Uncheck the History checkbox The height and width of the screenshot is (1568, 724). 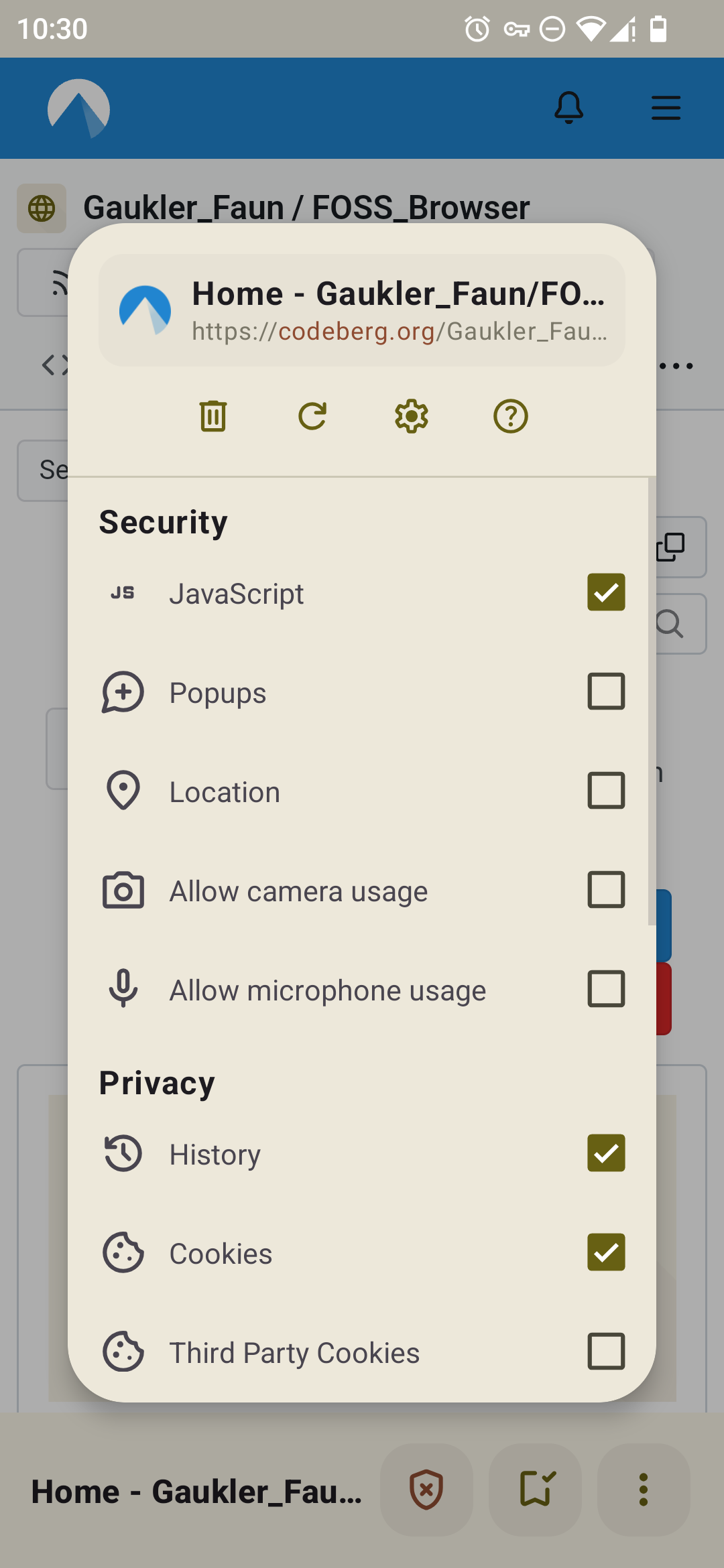606,1153
